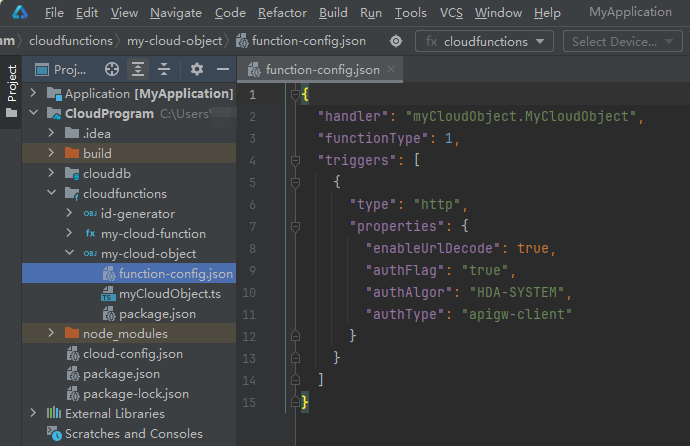Open the cloudfunctions run configuration dropdown
This screenshot has width=690, height=446.
(x=484, y=41)
